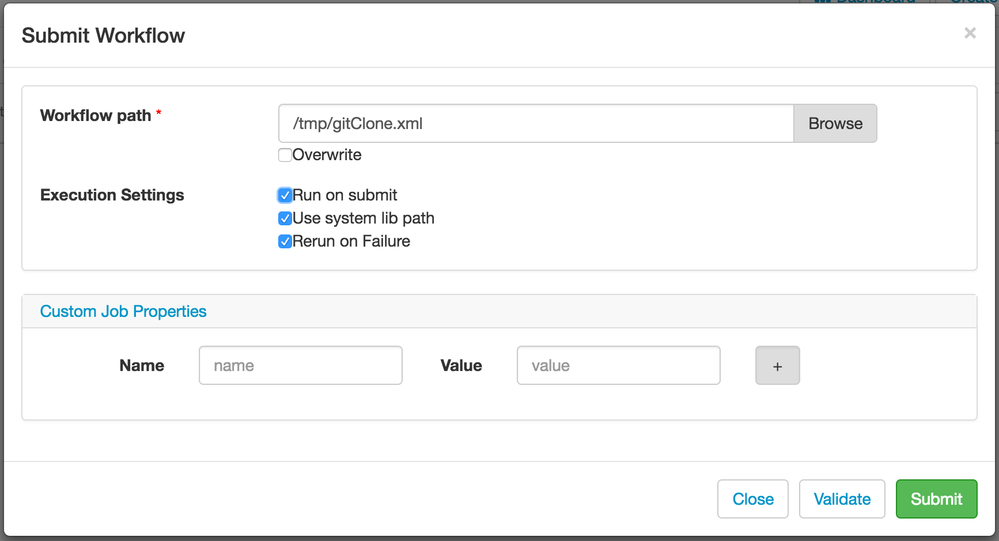The image size is (999, 541).
Task: Focus the property name input field
Action: click(300, 366)
